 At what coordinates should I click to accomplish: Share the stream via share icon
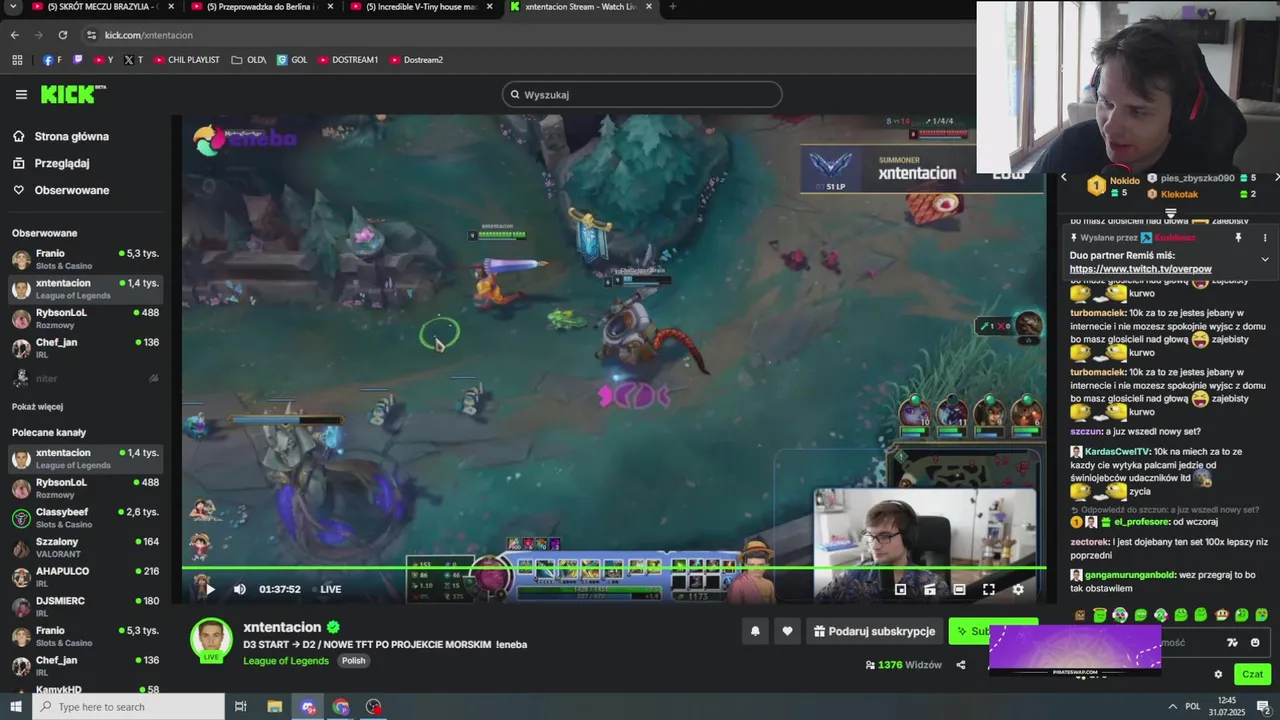[x=961, y=665]
